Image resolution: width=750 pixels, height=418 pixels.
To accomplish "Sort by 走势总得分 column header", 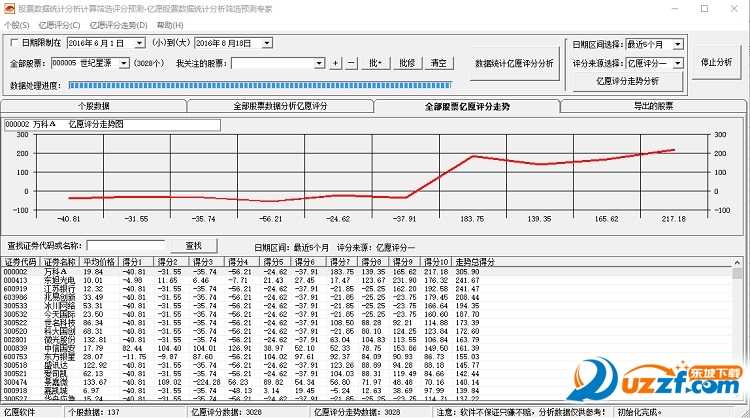I will click(x=474, y=262).
